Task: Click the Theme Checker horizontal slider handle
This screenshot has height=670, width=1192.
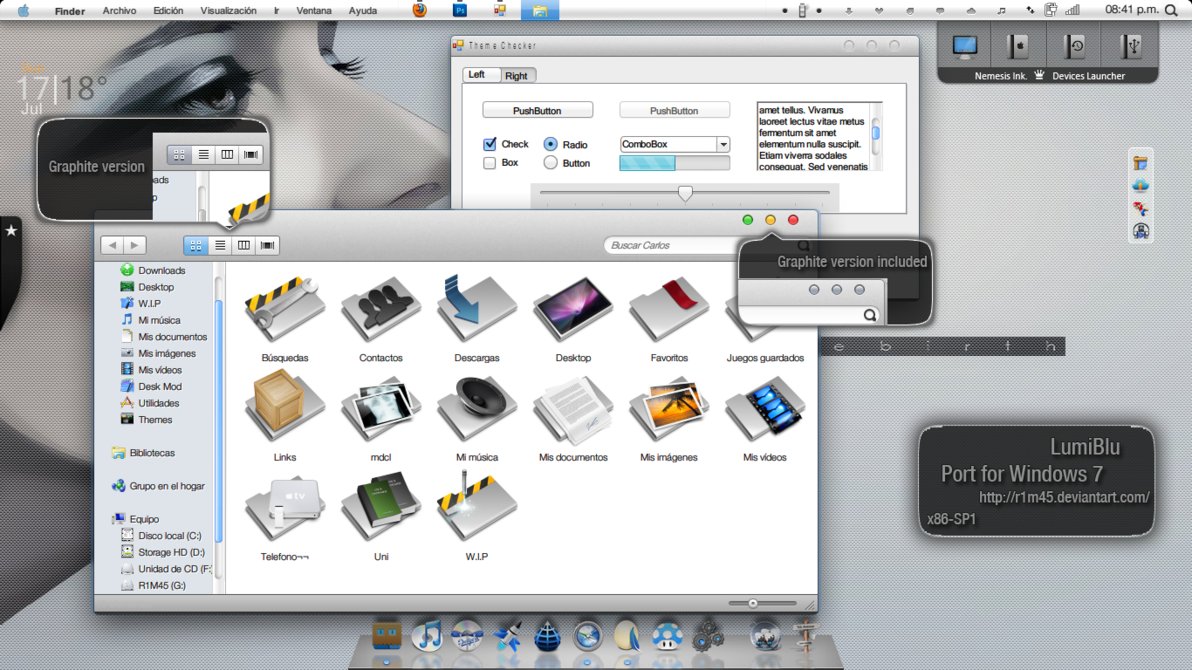Action: [x=685, y=193]
